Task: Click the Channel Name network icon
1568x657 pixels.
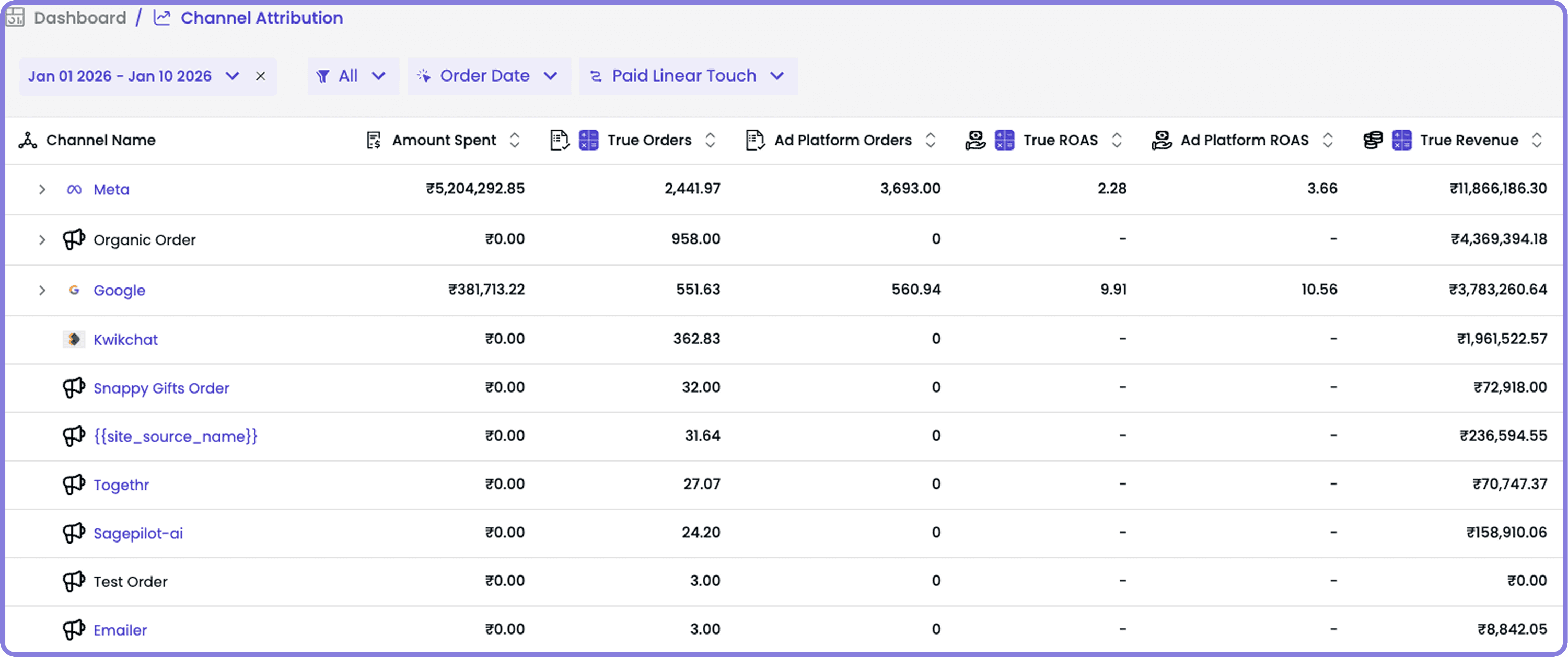Action: coord(27,140)
